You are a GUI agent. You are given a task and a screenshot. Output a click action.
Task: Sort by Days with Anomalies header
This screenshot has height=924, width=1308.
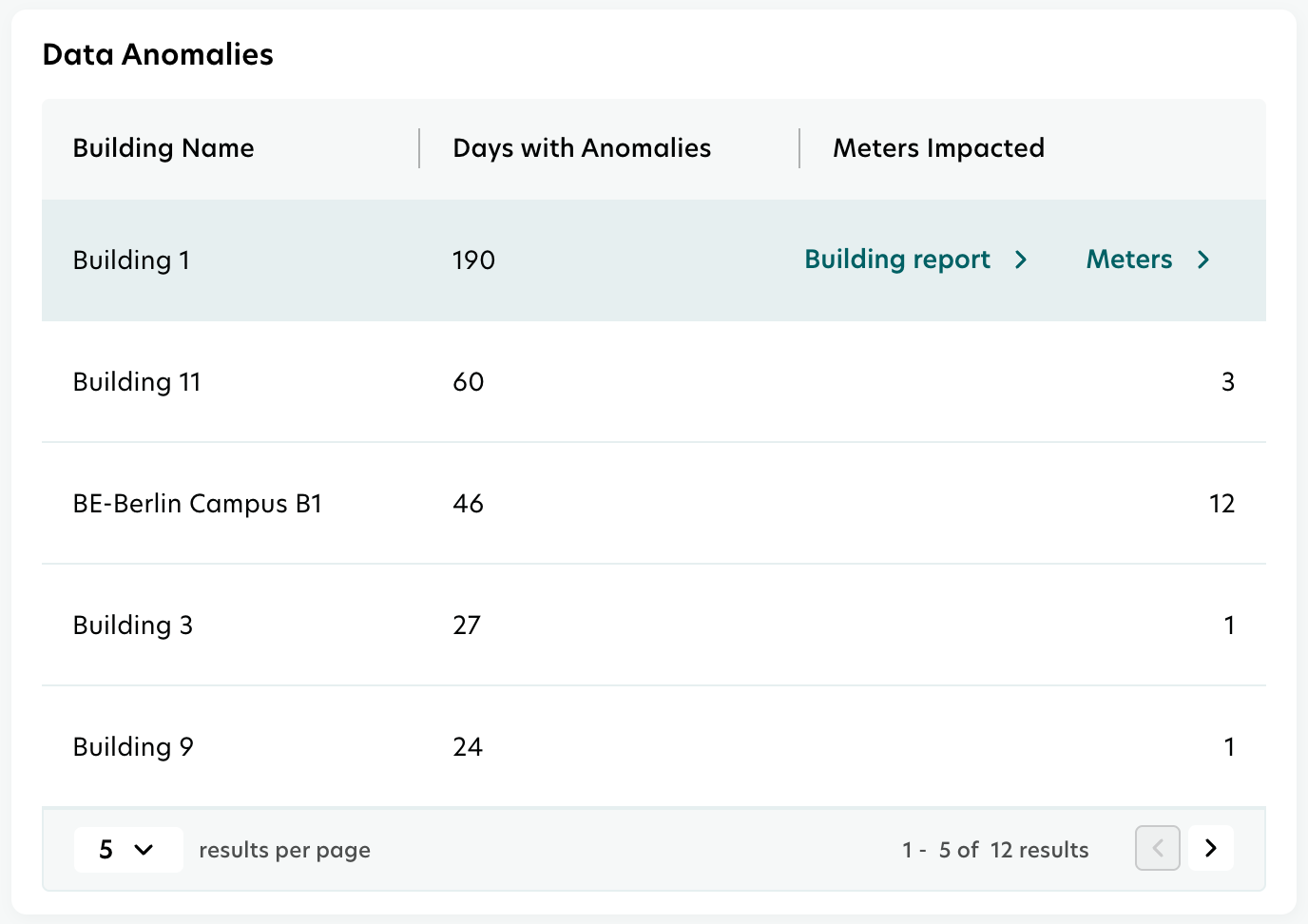582,148
